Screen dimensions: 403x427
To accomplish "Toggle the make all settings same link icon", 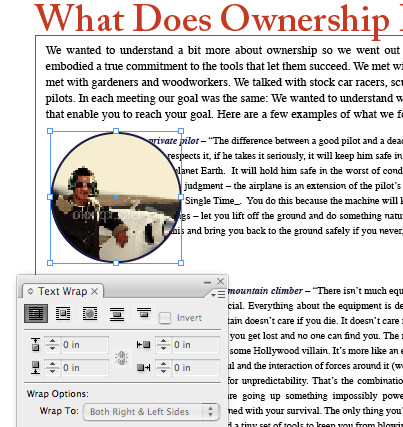I will (x=122, y=358).
